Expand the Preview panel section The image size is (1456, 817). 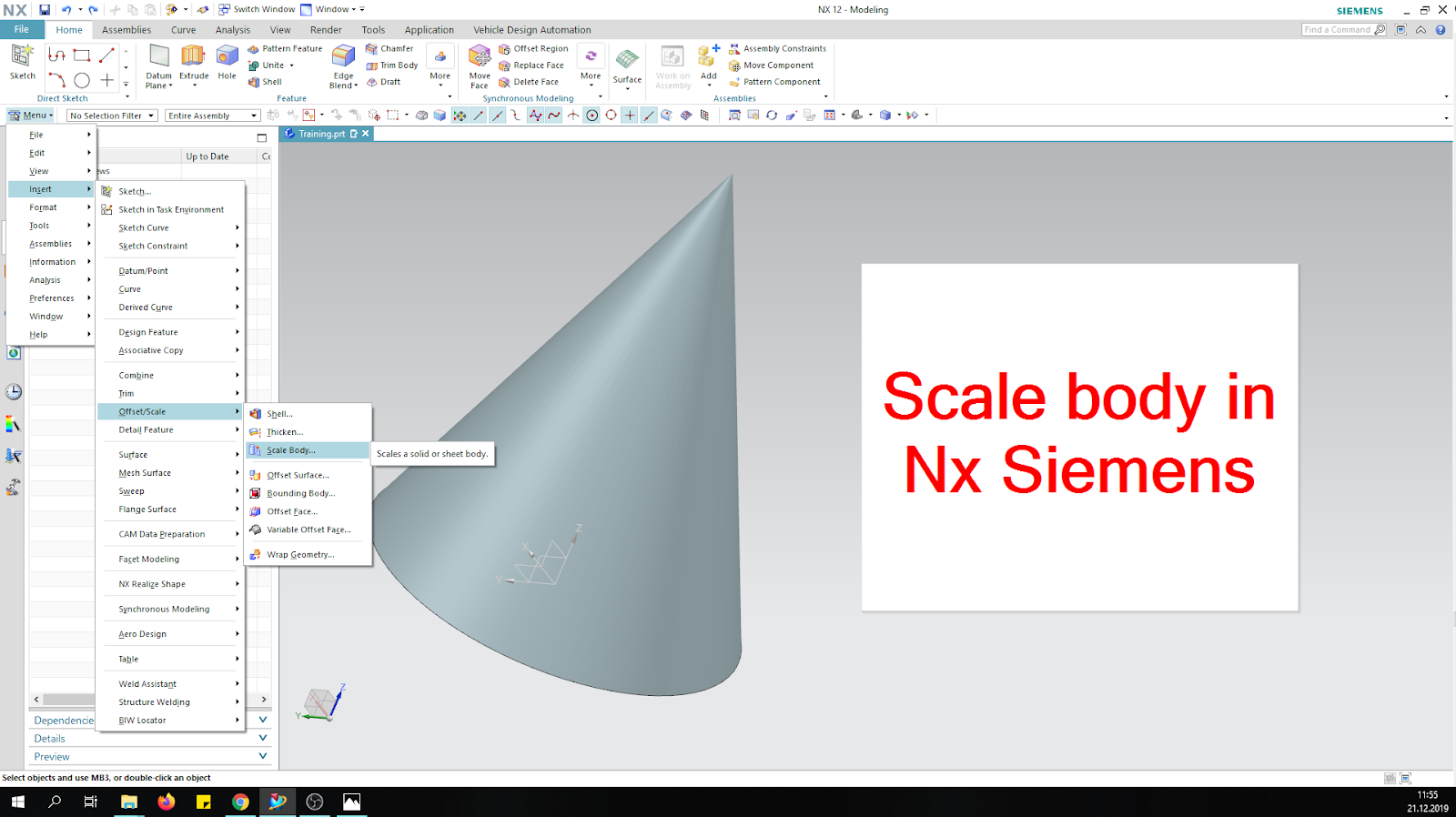pyautogui.click(x=151, y=757)
